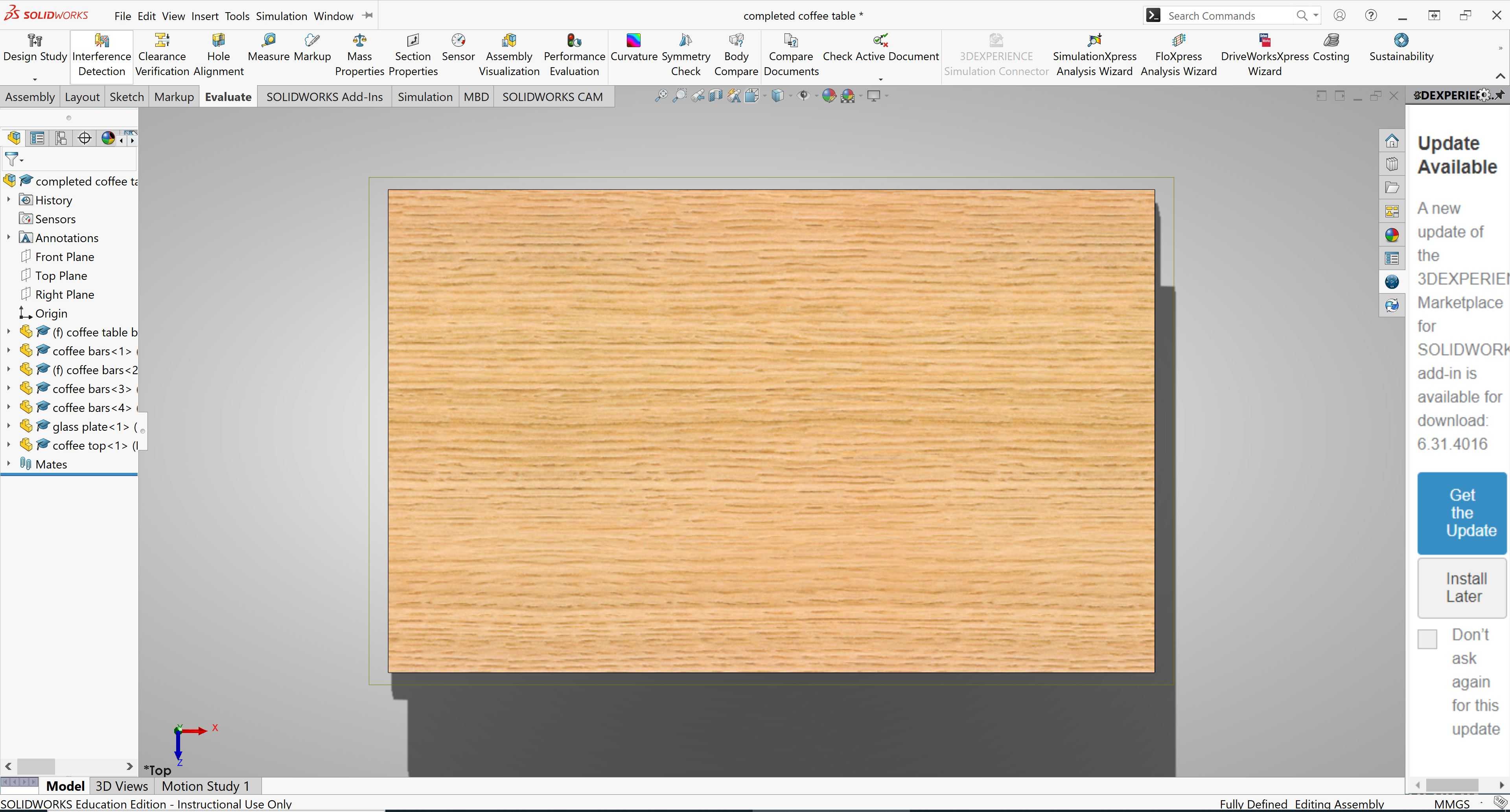Click Get the Update button
Image resolution: width=1510 pixels, height=812 pixels.
pyautogui.click(x=1462, y=513)
